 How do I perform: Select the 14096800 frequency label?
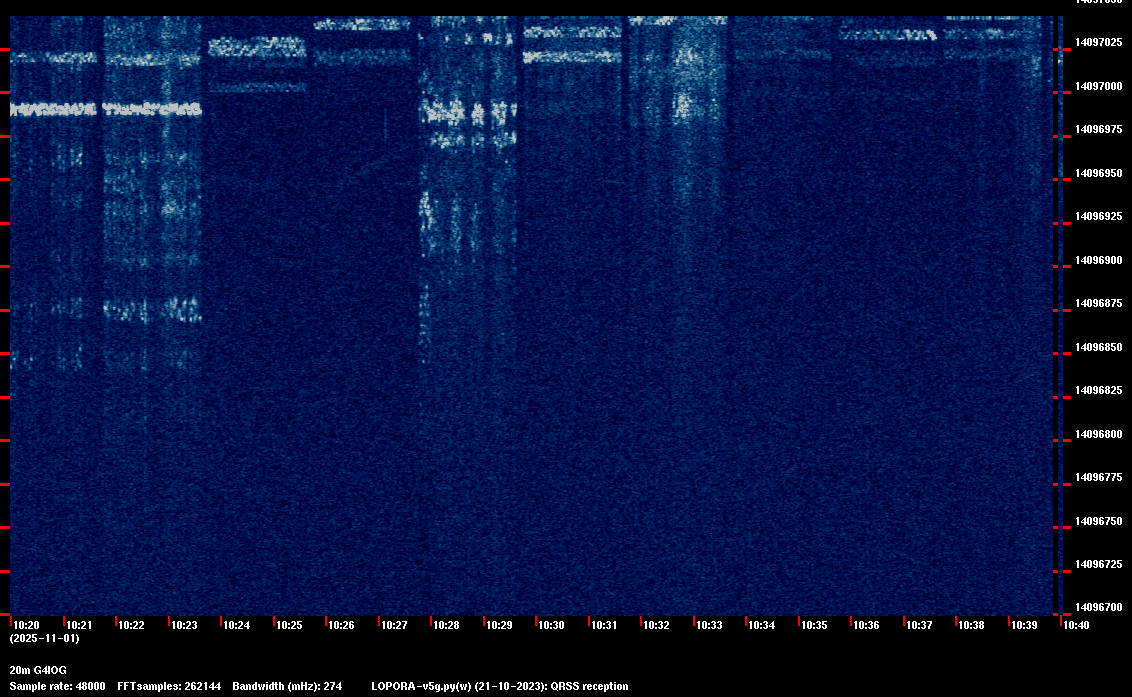pos(1099,434)
